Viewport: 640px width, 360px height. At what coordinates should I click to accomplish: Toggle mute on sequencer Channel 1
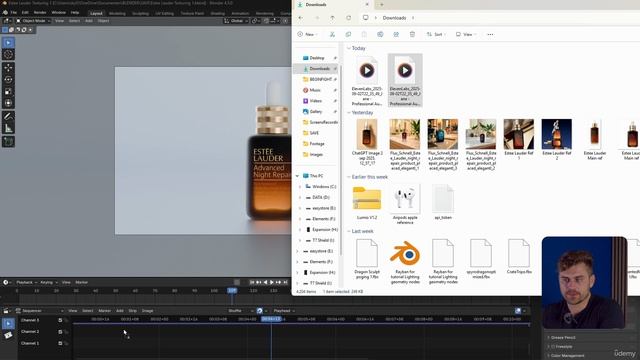(x=60, y=343)
